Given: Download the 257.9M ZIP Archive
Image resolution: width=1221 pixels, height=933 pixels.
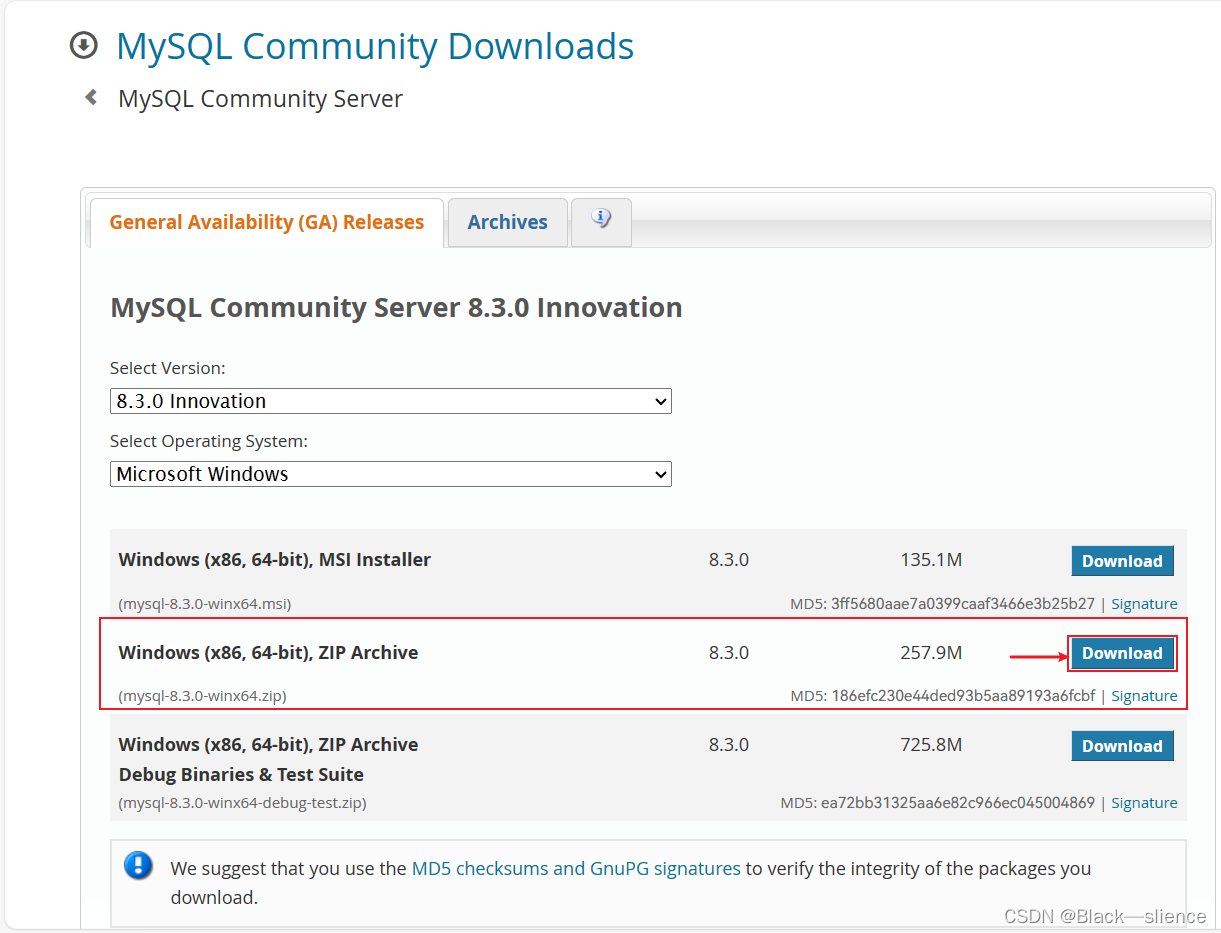Looking at the screenshot, I should coord(1122,653).
